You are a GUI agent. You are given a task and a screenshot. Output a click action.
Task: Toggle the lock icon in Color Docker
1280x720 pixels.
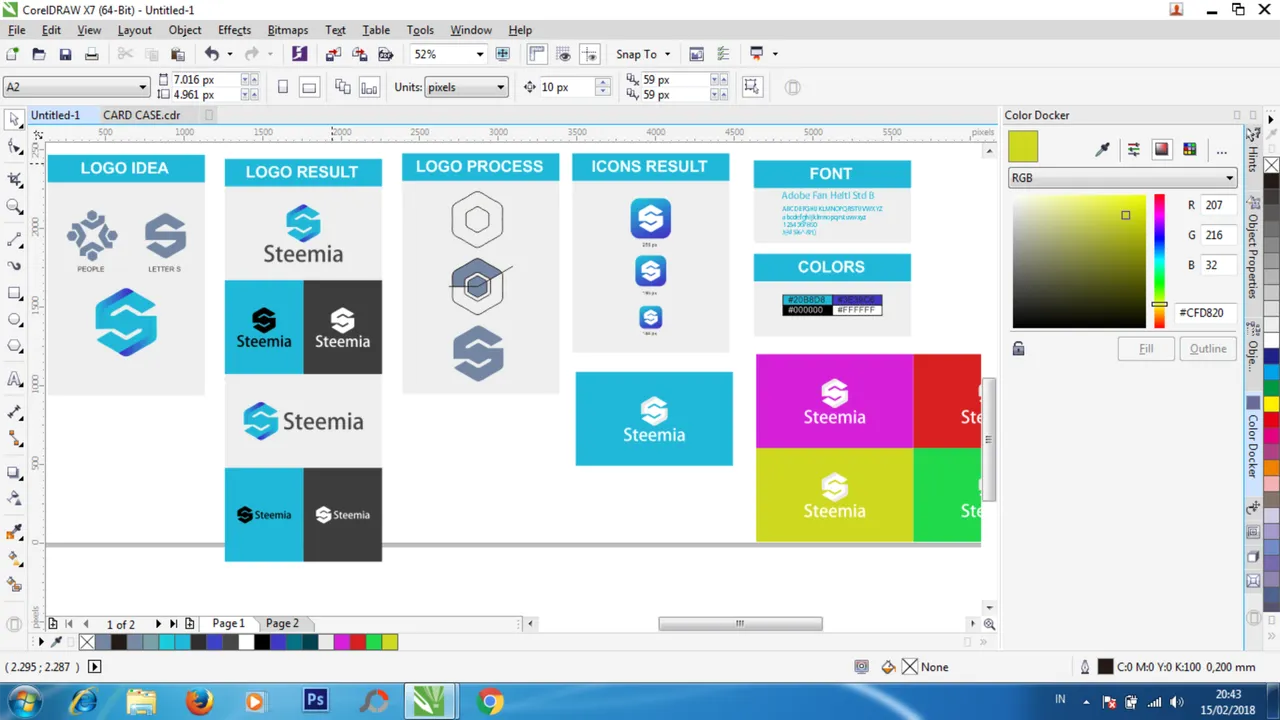(x=1018, y=348)
